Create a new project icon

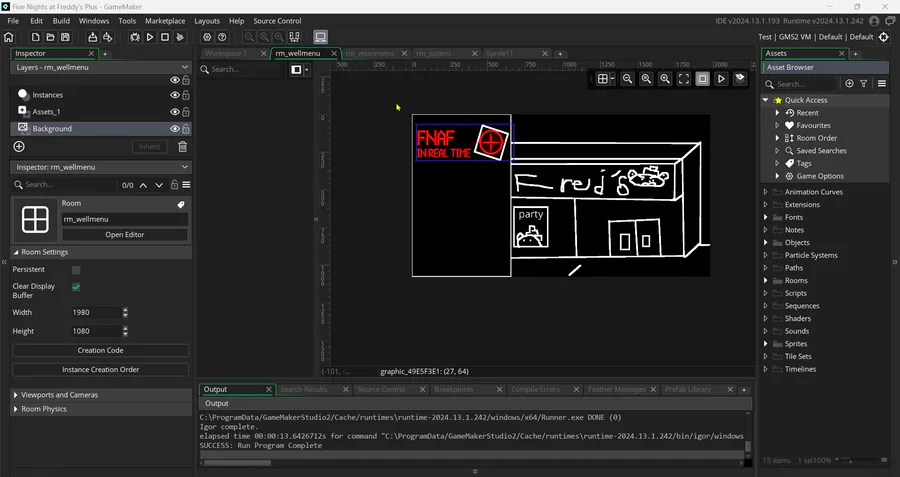(36, 37)
